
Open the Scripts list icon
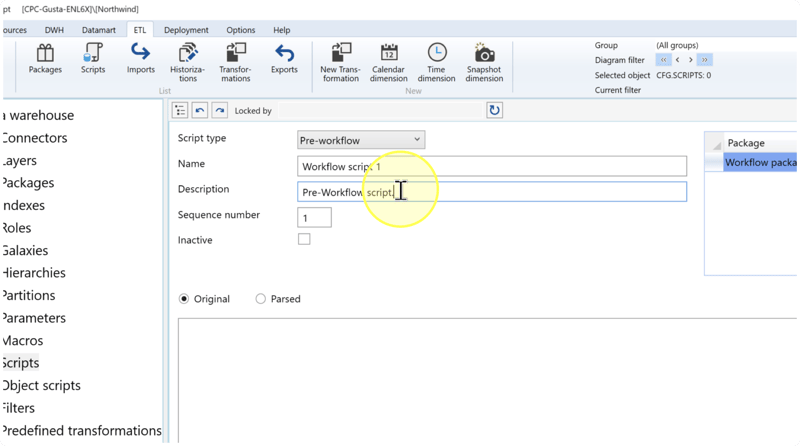tap(93, 59)
